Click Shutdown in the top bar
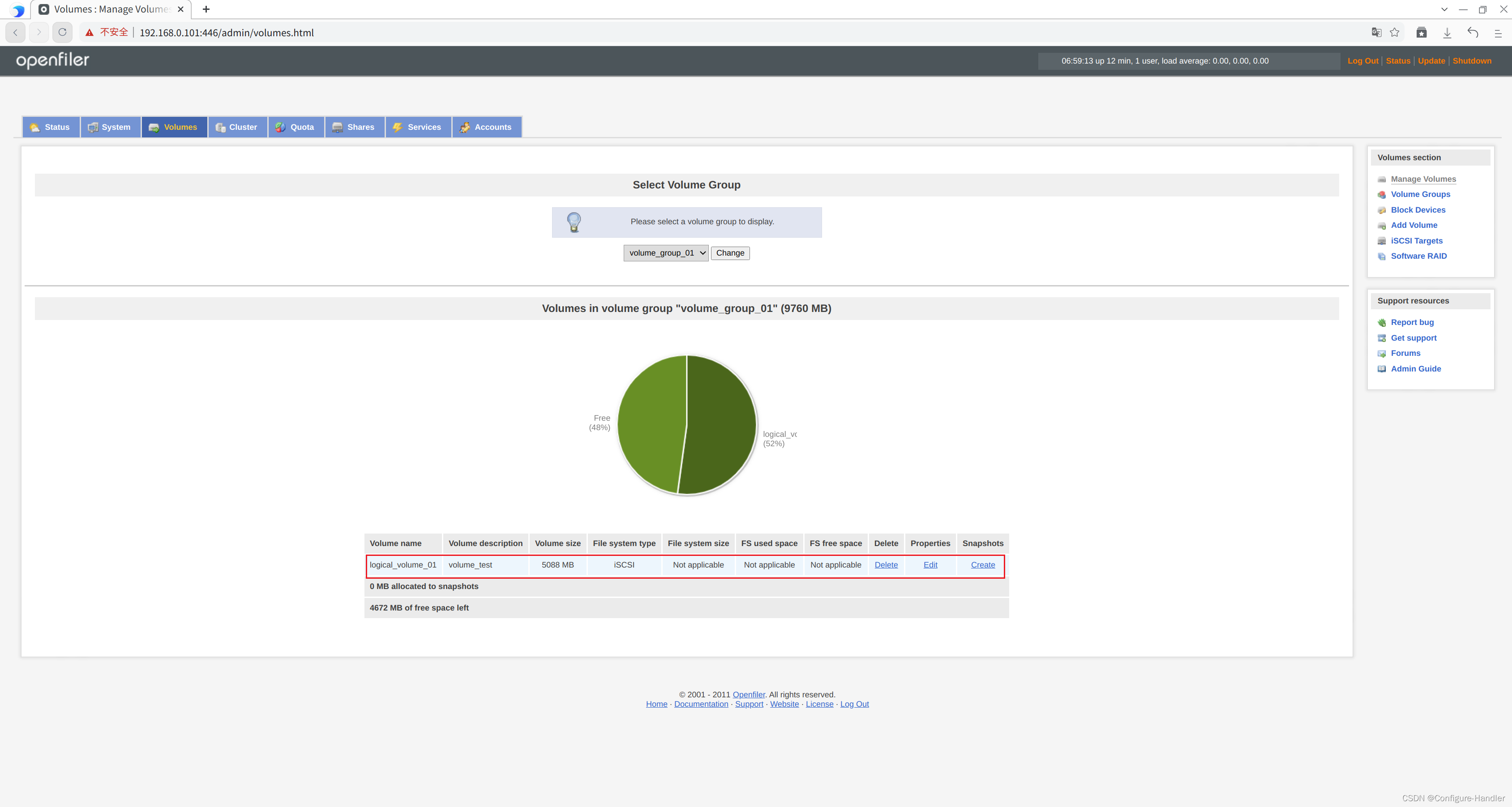 point(1472,60)
